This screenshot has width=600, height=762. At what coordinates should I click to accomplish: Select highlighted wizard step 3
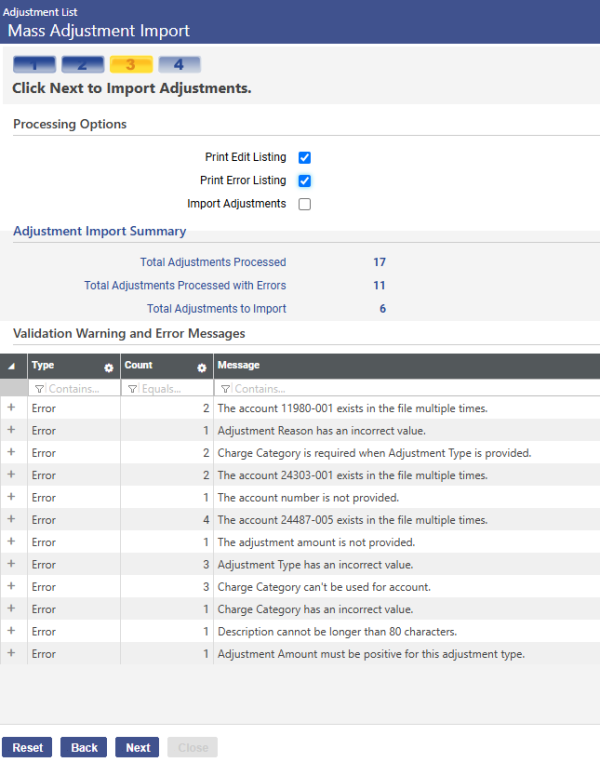(x=131, y=65)
